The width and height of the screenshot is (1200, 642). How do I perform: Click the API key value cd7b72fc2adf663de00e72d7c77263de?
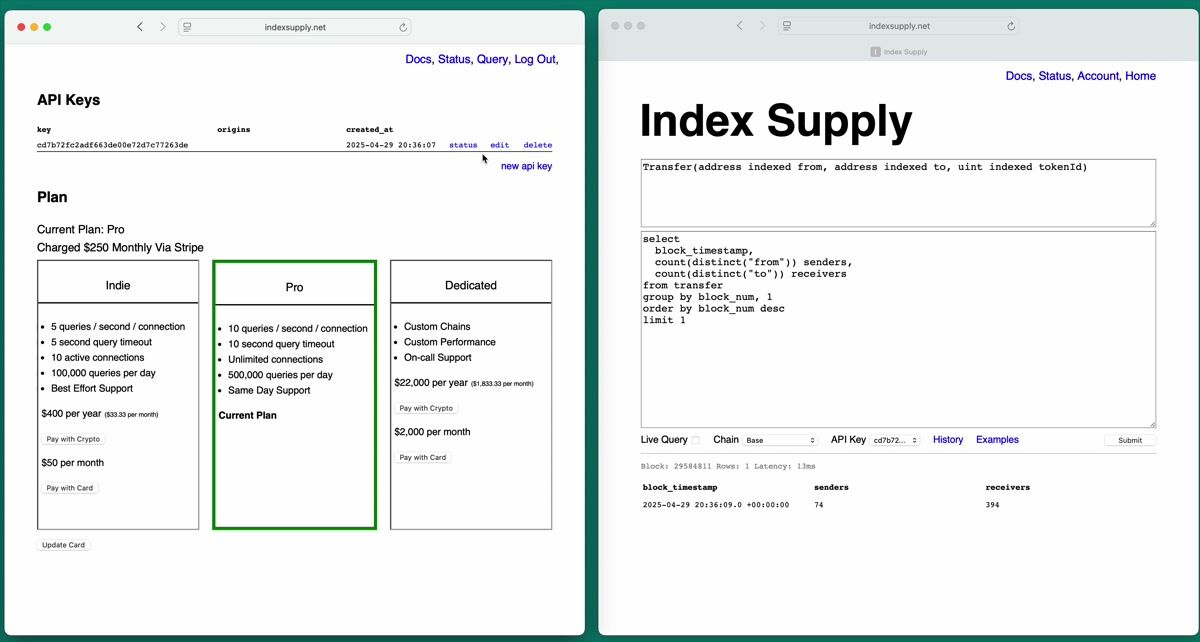(112, 145)
